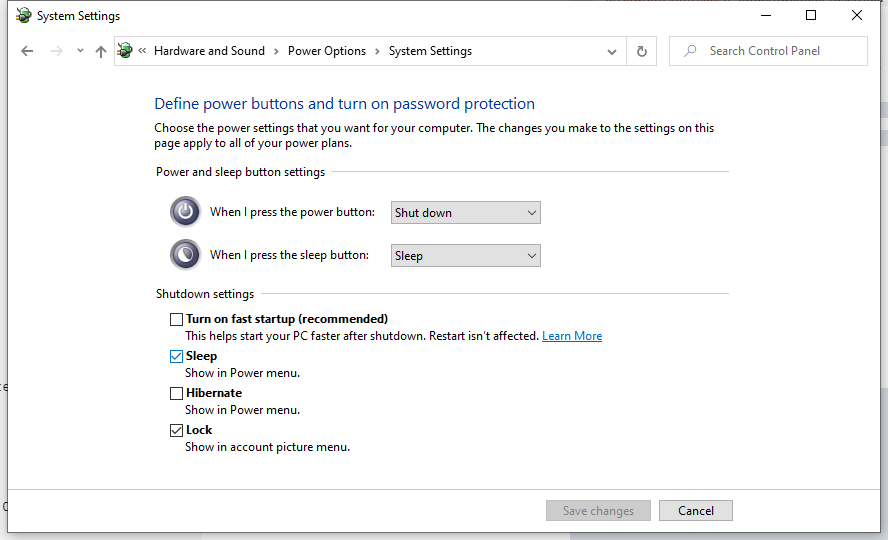Click the Back navigation arrow
Viewport: 888px width, 540px height.
click(27, 51)
